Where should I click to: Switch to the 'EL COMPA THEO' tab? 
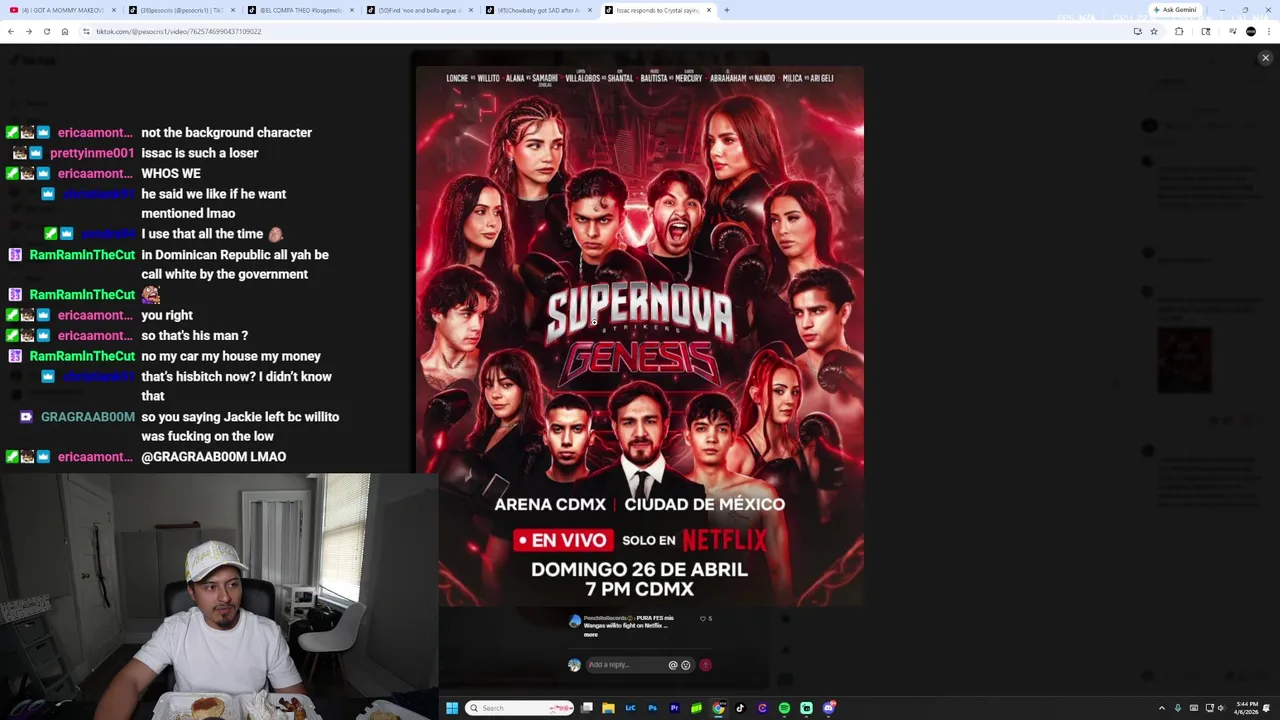[x=300, y=10]
